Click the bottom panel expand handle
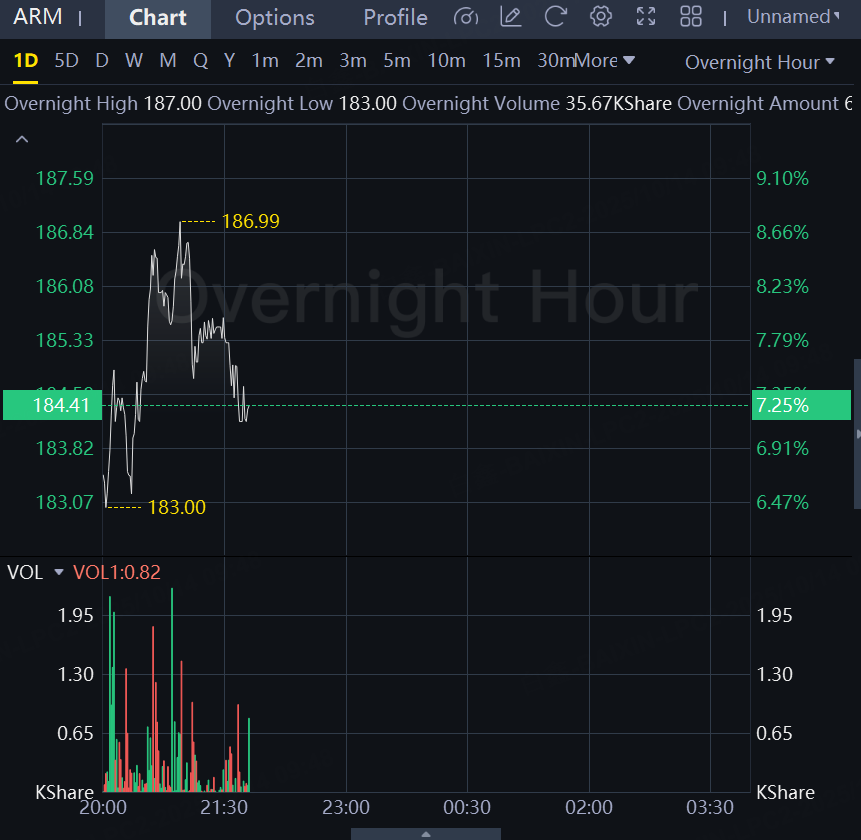 426,833
